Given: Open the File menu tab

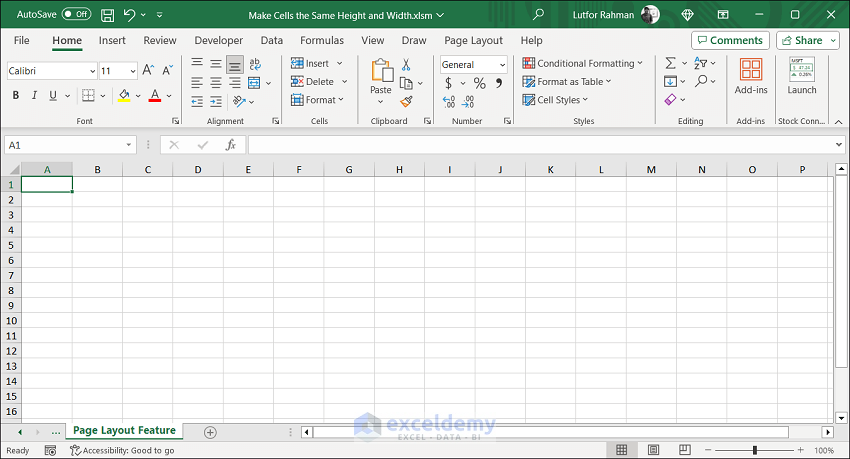Looking at the screenshot, I should 22,40.
